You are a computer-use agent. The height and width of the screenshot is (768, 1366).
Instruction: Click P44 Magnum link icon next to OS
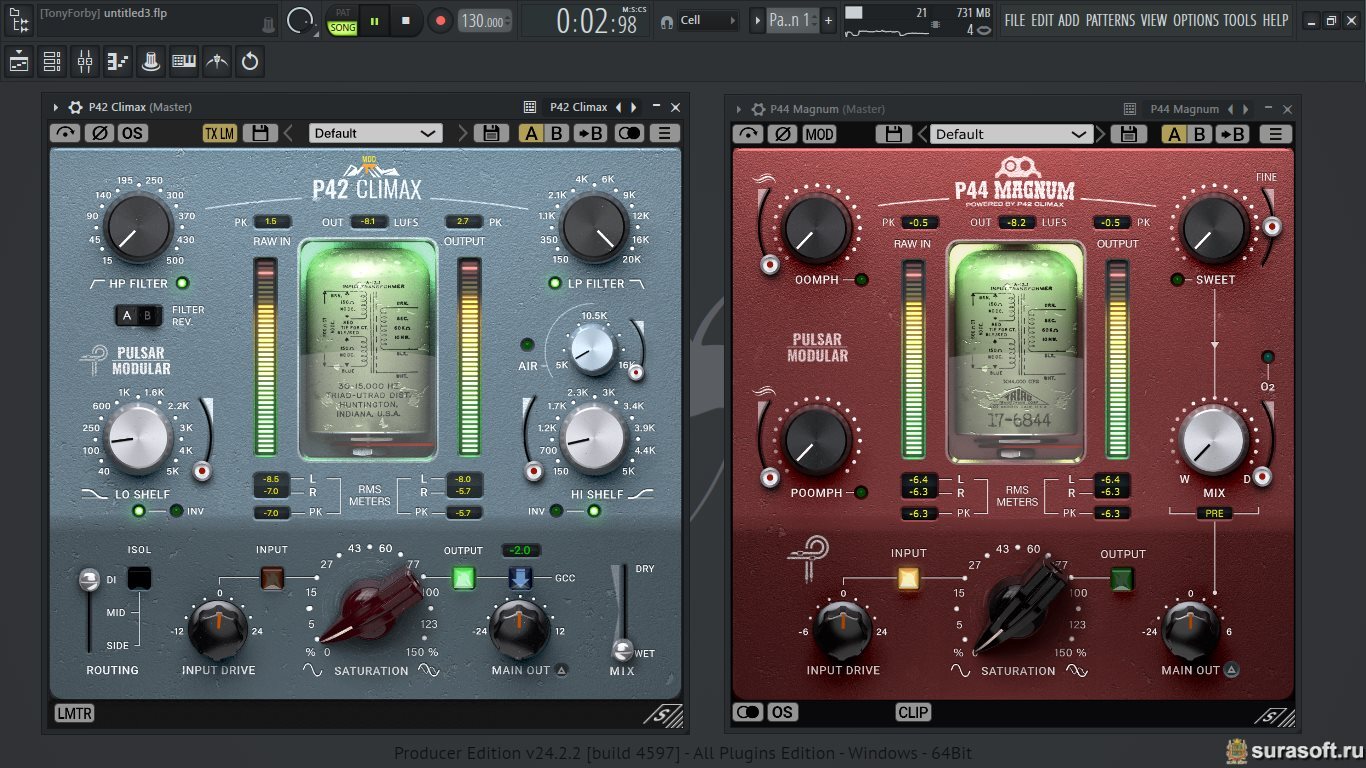click(x=748, y=712)
